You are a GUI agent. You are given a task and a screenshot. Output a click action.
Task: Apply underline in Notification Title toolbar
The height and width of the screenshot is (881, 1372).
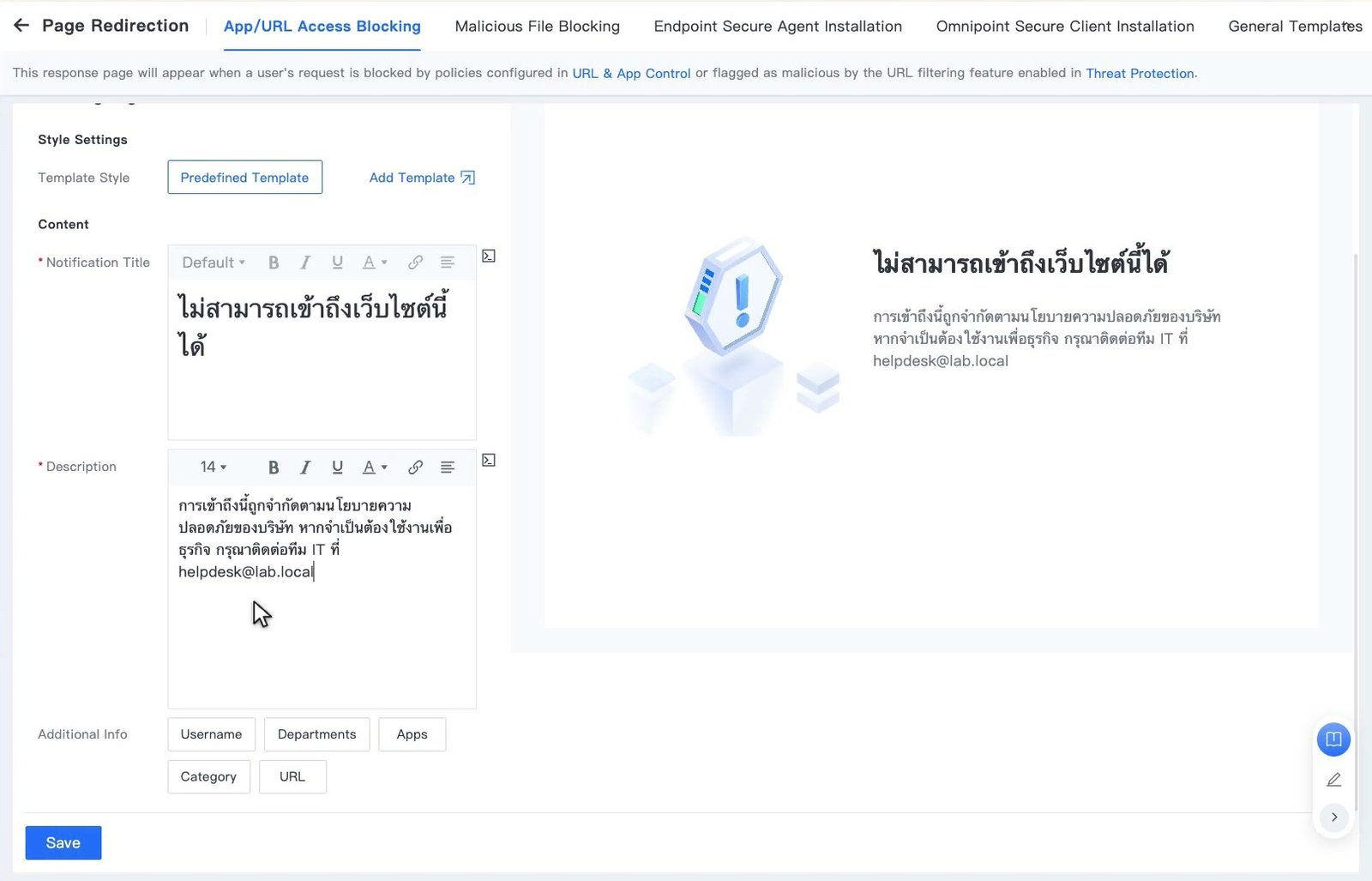(337, 262)
